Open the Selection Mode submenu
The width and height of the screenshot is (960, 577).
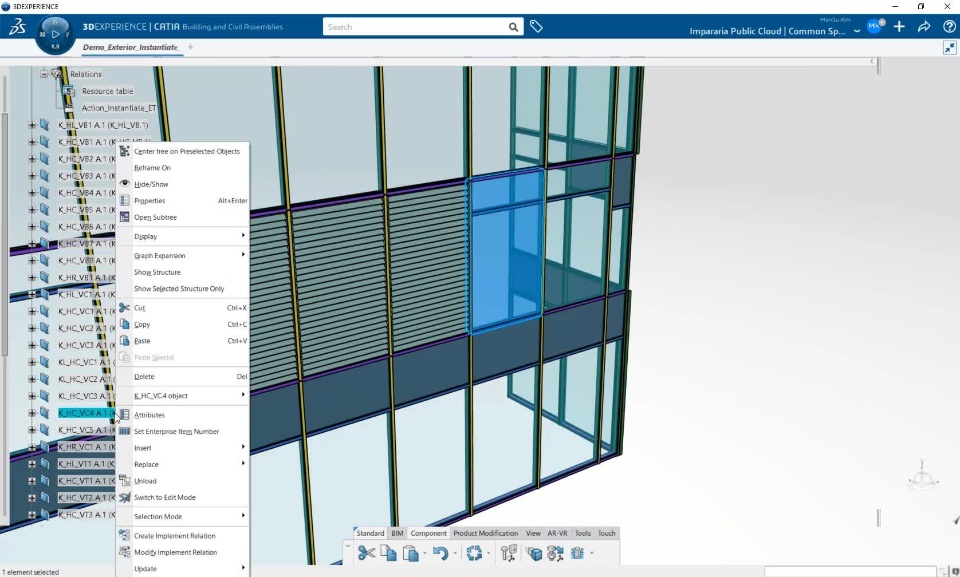182,516
